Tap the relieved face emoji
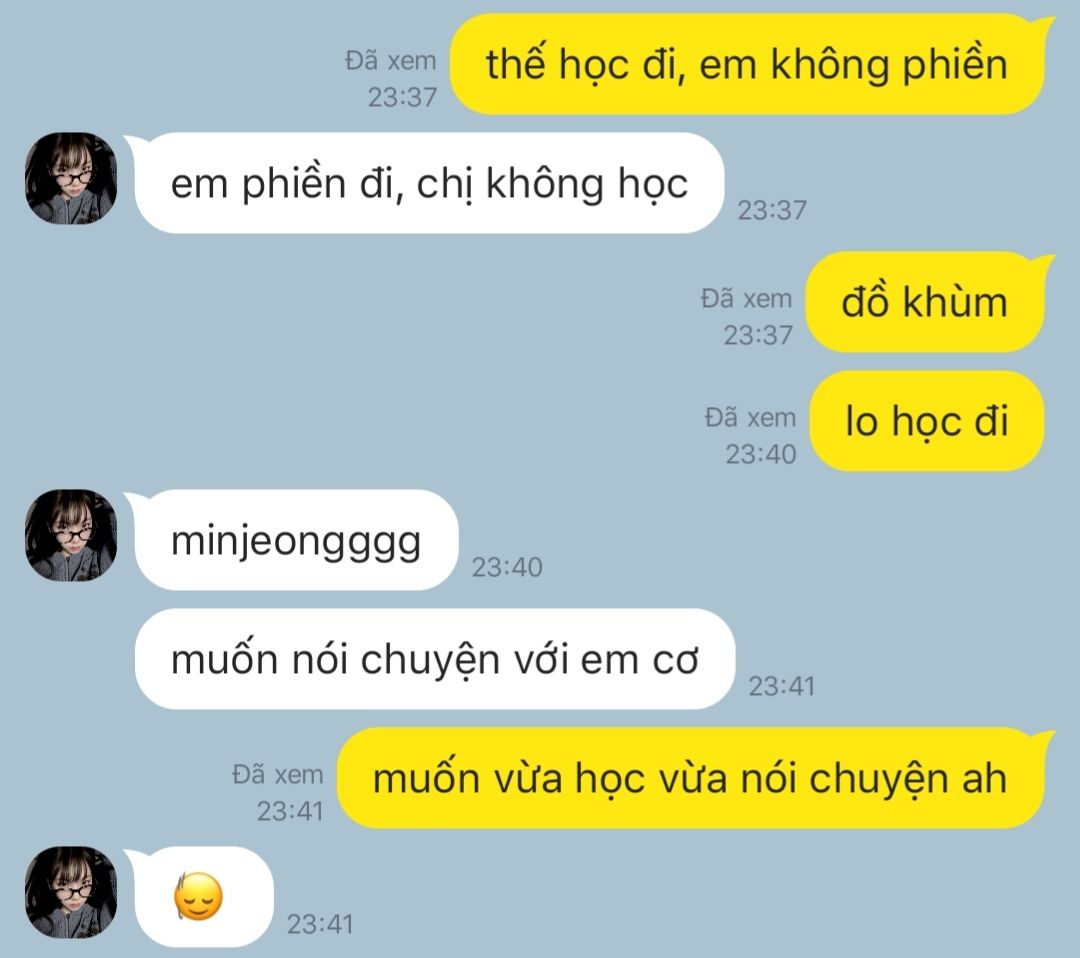 (198, 896)
